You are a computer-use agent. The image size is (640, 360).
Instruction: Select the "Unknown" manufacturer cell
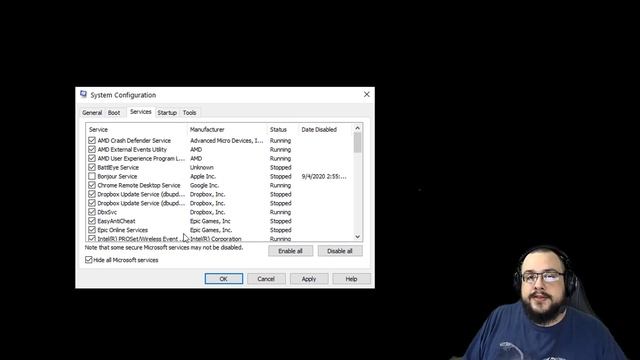pos(202,167)
